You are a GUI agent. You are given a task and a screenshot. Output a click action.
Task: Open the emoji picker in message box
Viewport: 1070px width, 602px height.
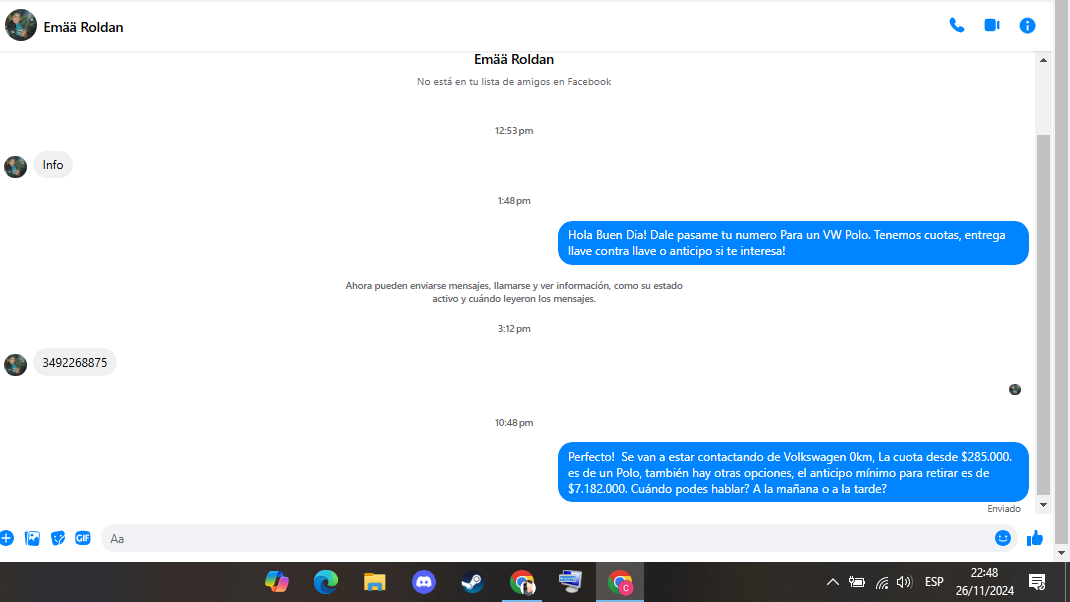[x=1002, y=538]
